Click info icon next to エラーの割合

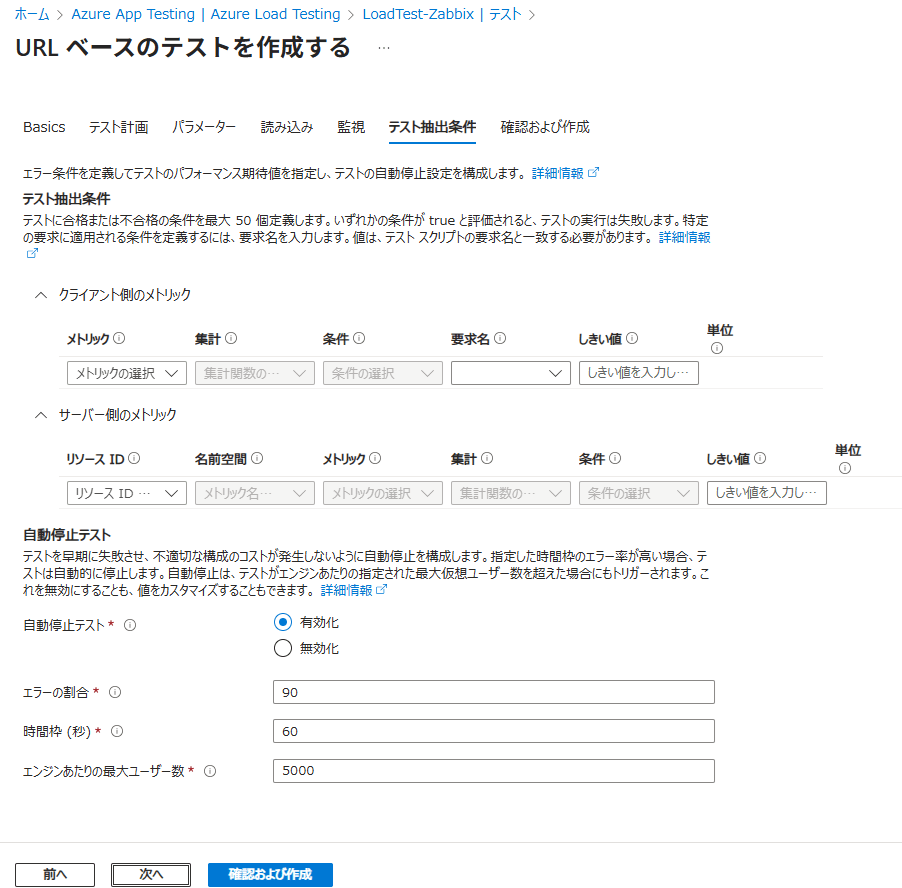click(x=114, y=692)
